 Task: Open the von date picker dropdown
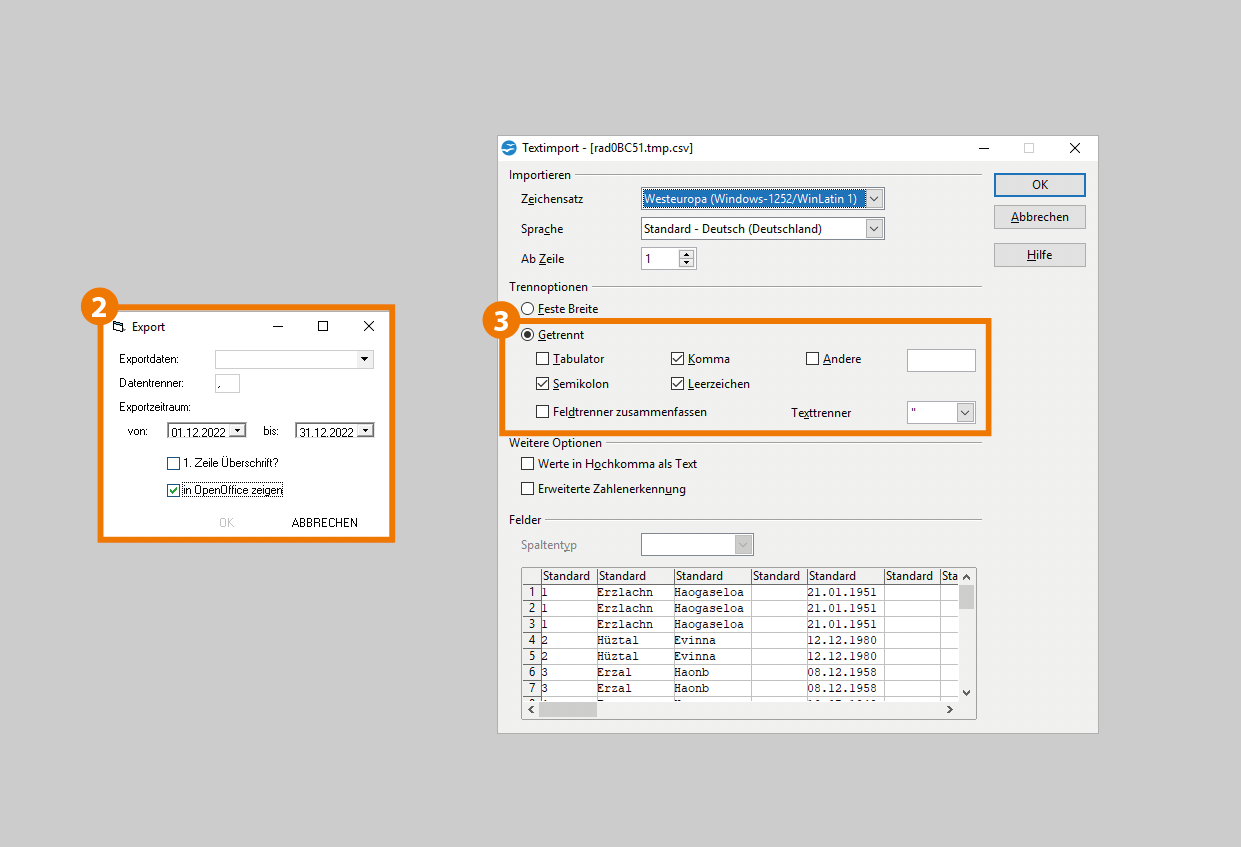[237, 431]
